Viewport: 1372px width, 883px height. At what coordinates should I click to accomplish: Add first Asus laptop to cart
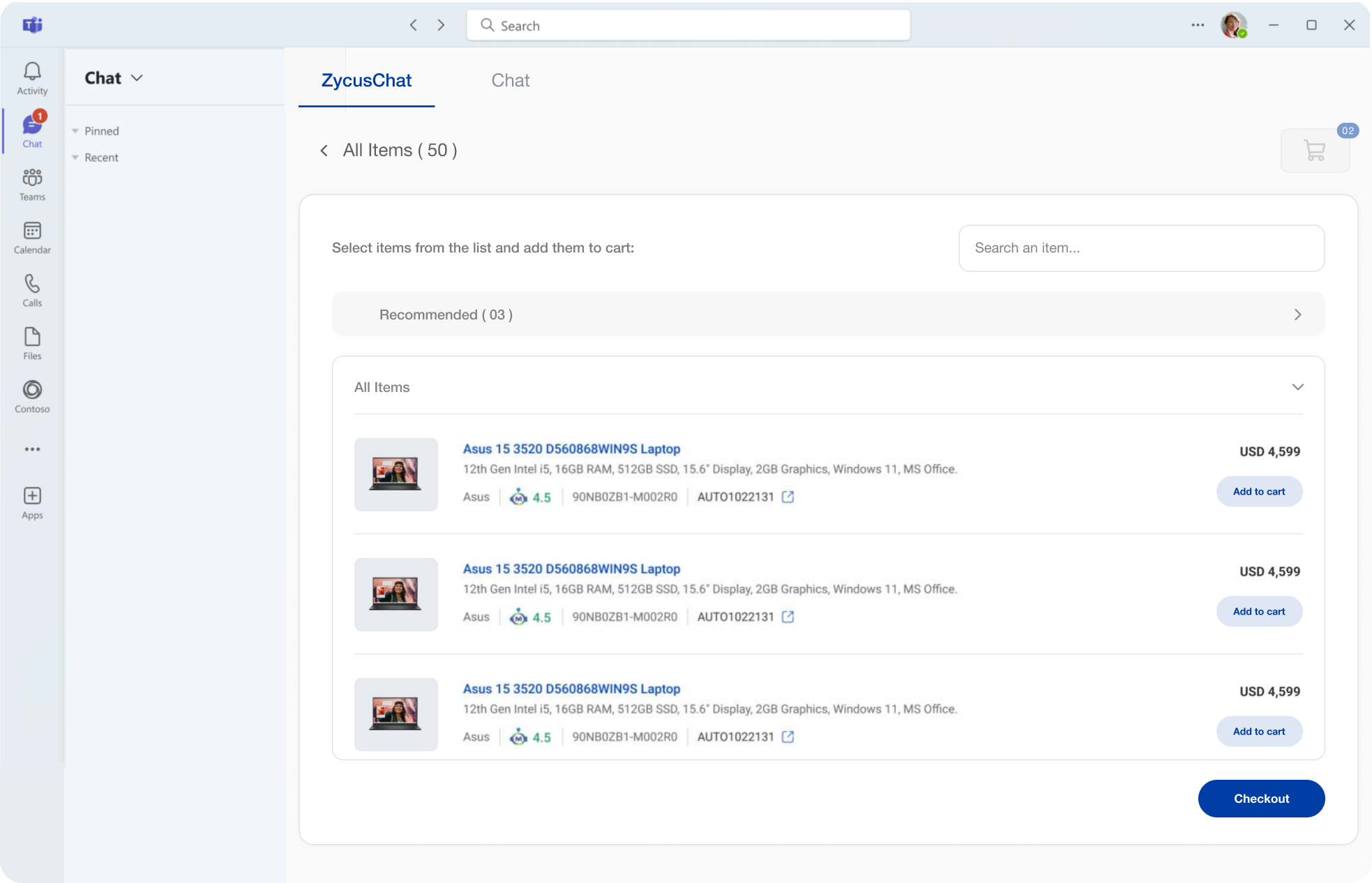coord(1259,492)
